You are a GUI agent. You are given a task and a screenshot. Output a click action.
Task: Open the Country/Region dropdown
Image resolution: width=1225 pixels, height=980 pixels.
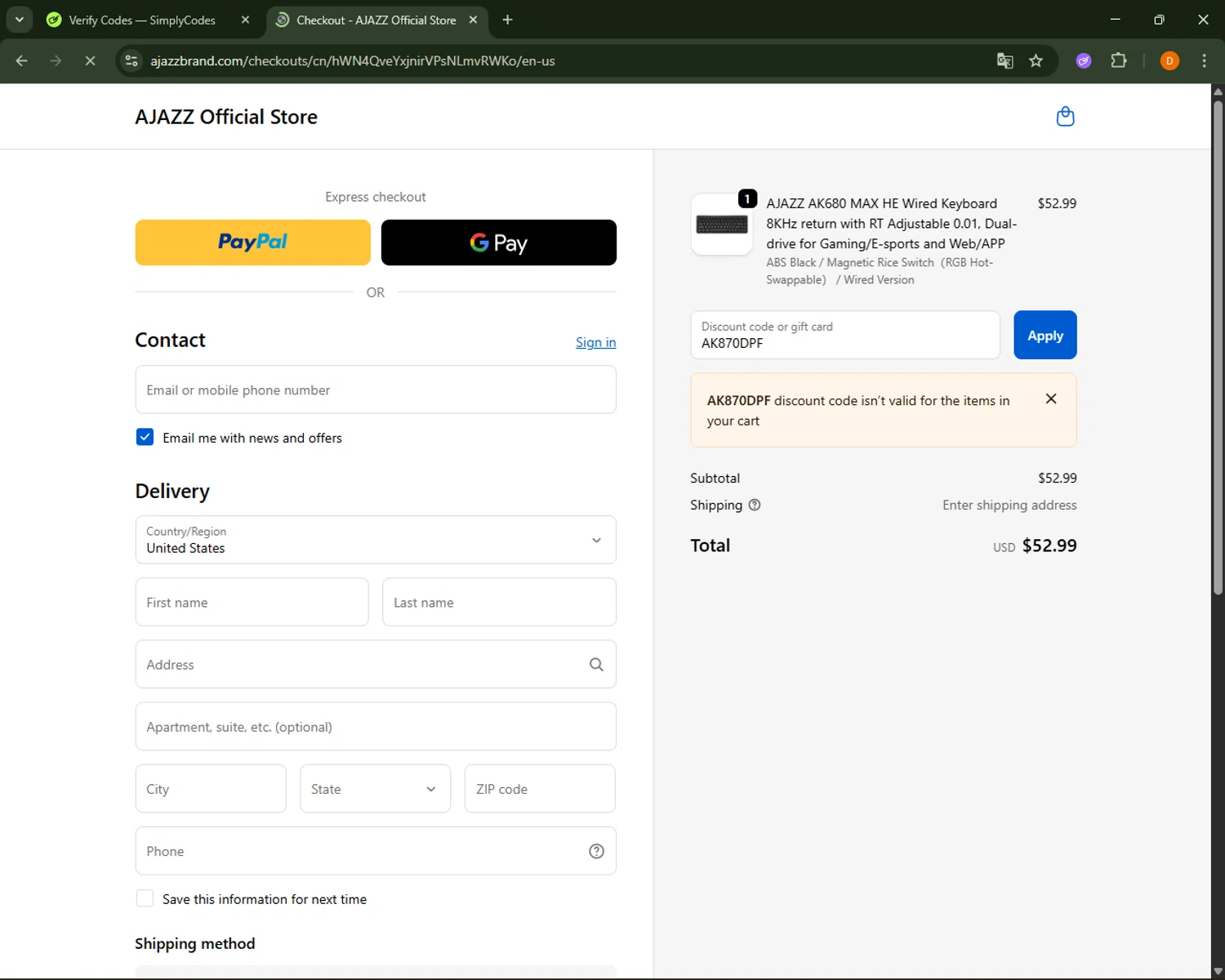pos(376,540)
